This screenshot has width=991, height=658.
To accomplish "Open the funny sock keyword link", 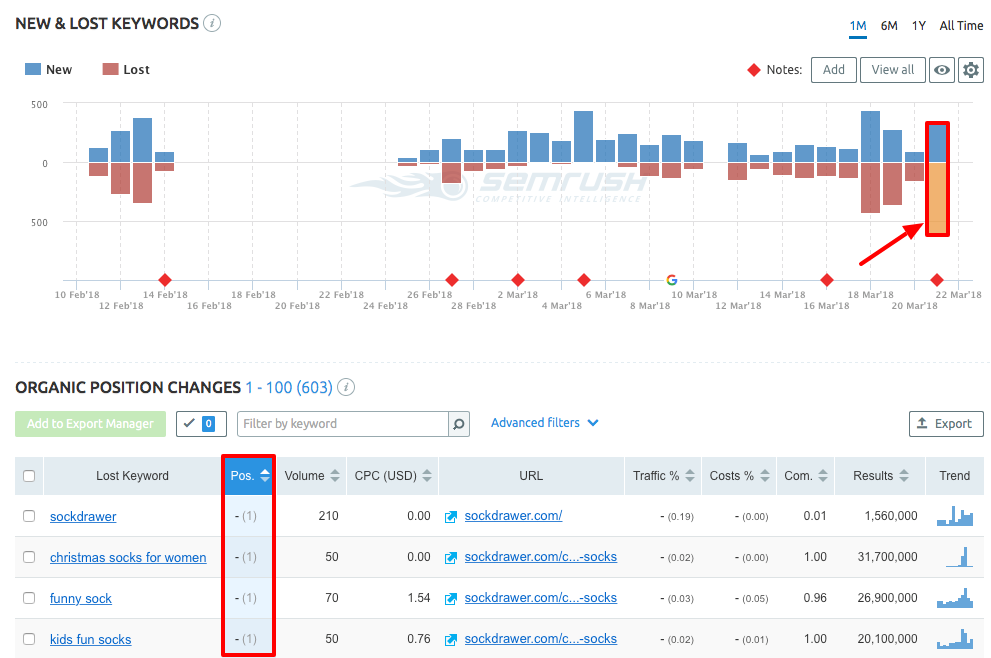I will 81,599.
